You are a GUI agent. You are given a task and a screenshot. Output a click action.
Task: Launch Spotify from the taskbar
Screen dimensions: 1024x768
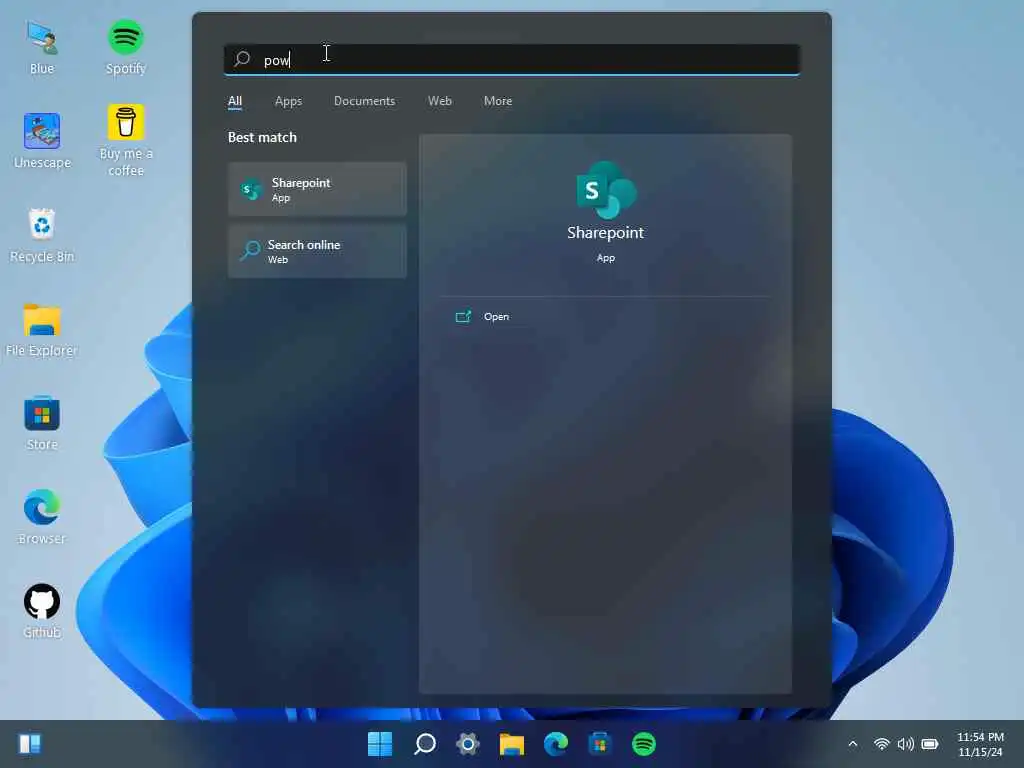[x=644, y=744]
